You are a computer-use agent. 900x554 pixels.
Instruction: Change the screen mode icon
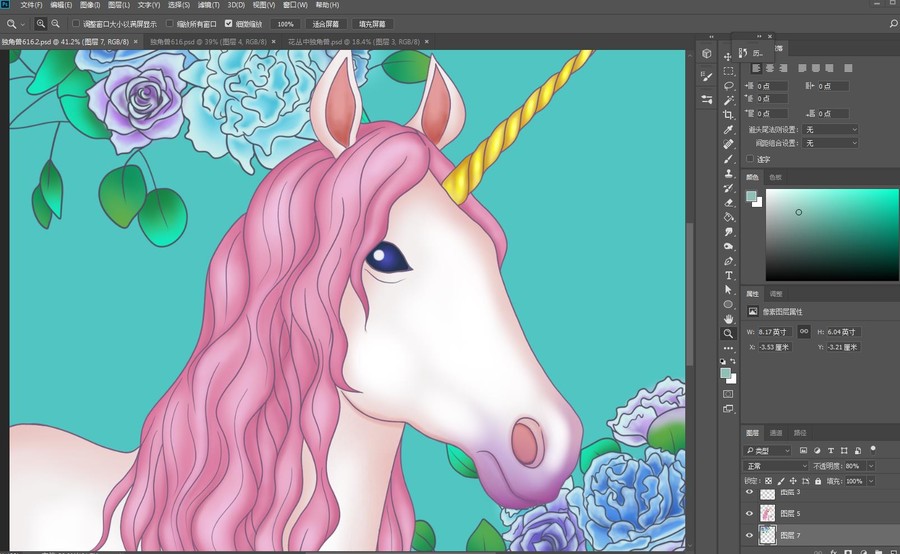click(728, 409)
